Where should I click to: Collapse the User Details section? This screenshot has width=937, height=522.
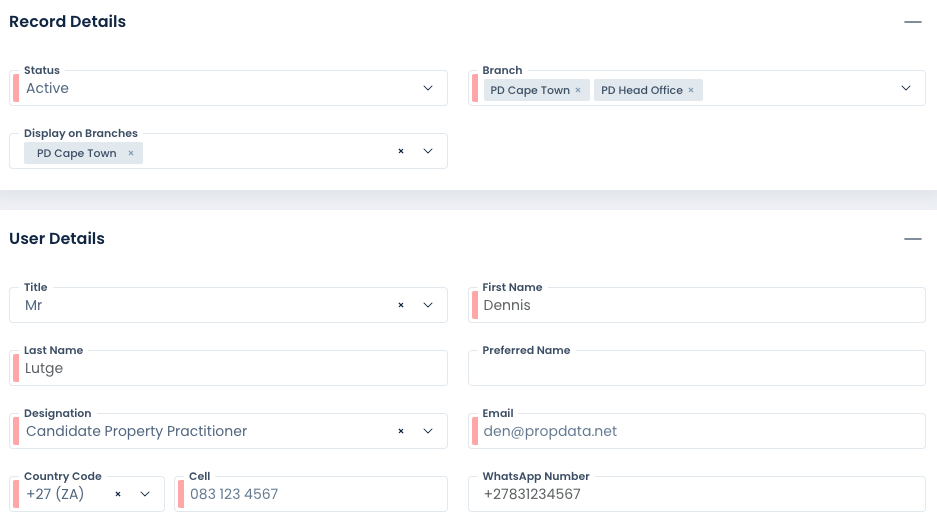point(912,239)
